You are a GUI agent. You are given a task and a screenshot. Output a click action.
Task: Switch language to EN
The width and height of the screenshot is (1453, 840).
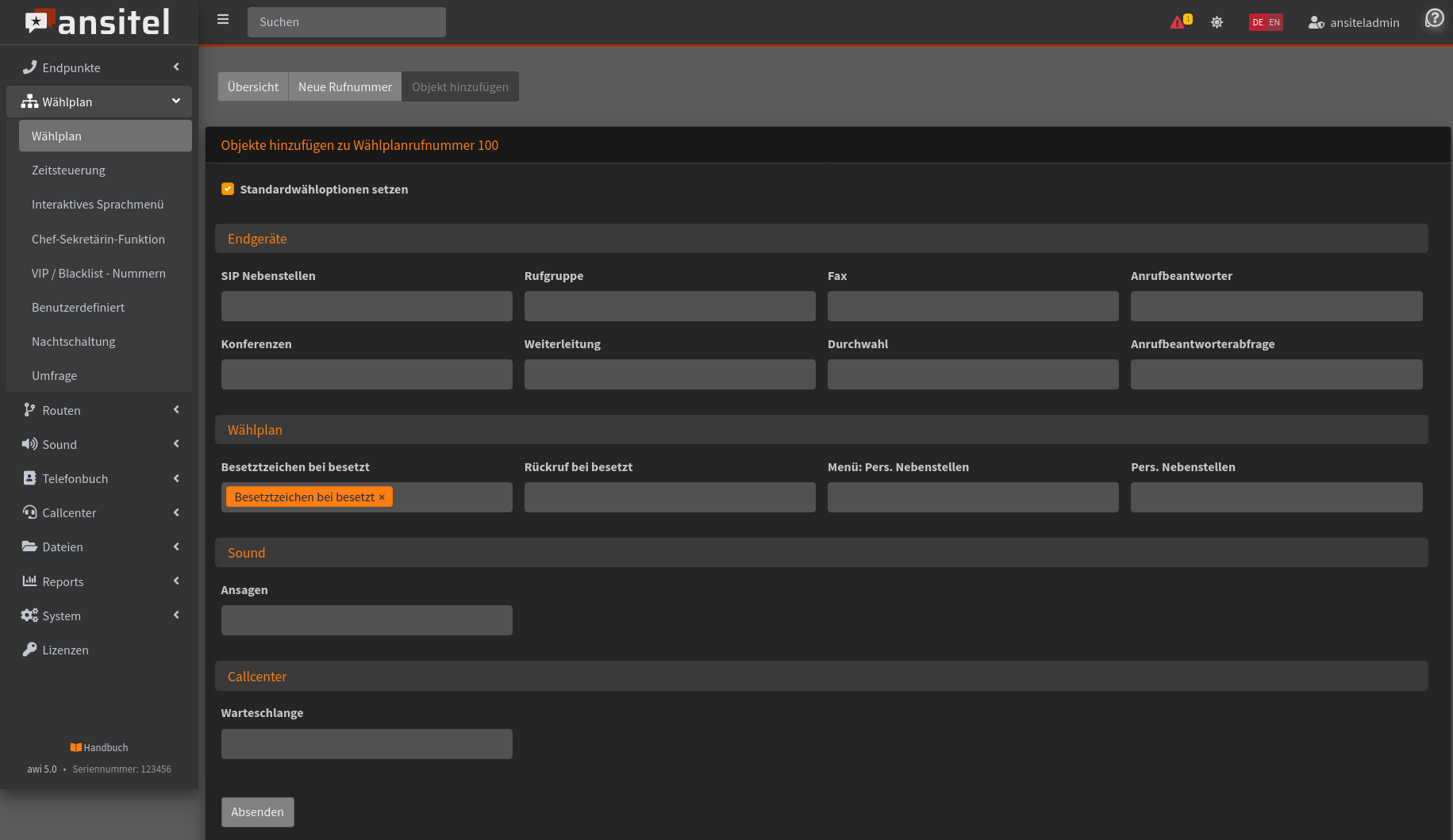click(1274, 22)
